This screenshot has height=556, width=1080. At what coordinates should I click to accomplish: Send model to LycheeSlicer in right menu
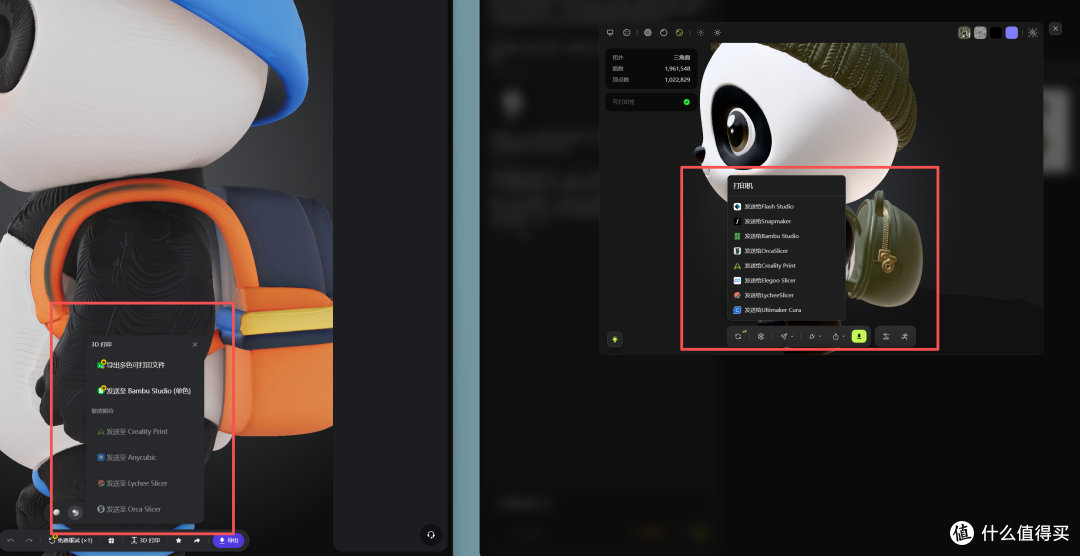point(786,295)
